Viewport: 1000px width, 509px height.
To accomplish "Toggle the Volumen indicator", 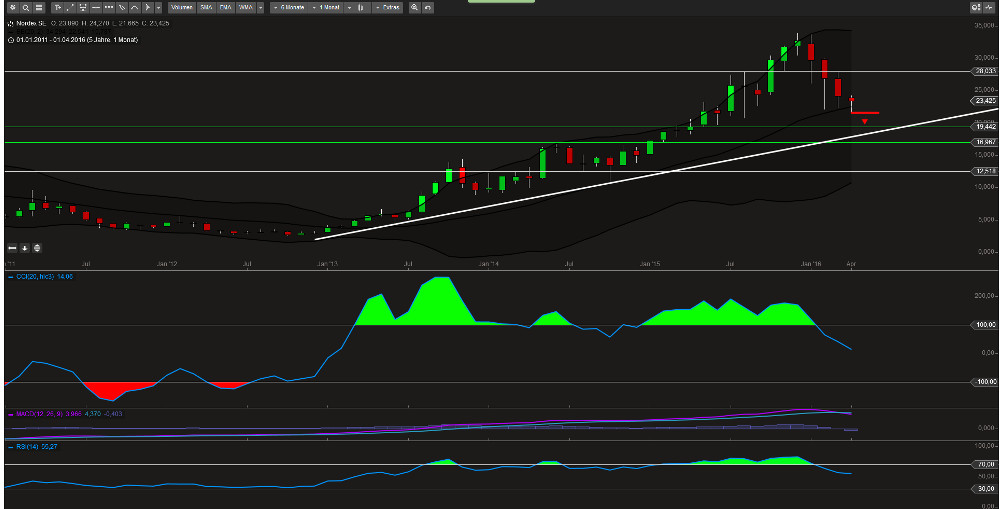I will pyautogui.click(x=182, y=8).
